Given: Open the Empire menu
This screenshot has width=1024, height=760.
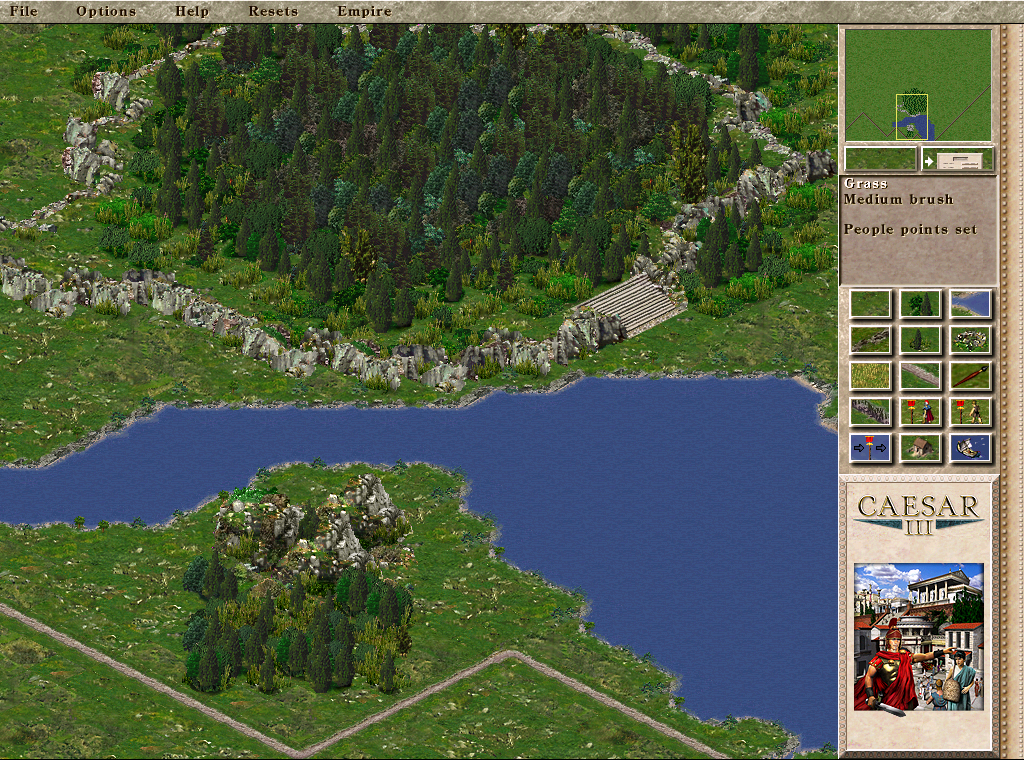Looking at the screenshot, I should pos(364,11).
